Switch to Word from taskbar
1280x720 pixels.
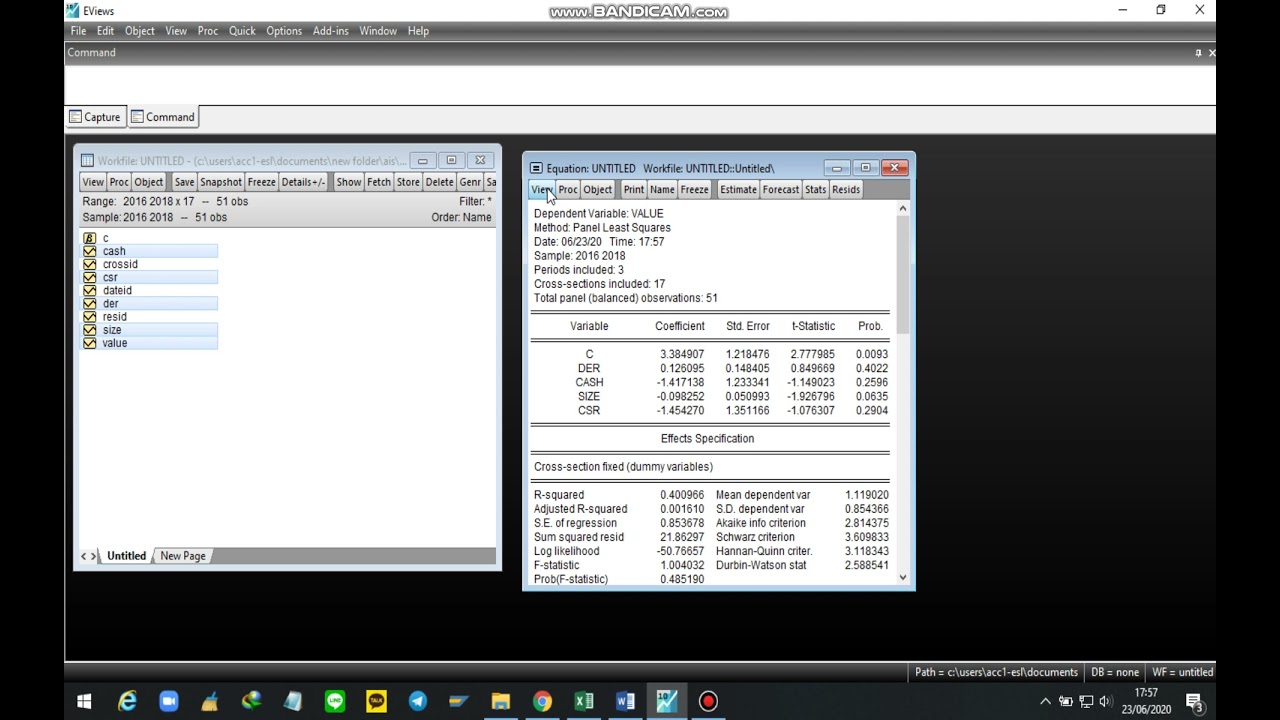625,701
